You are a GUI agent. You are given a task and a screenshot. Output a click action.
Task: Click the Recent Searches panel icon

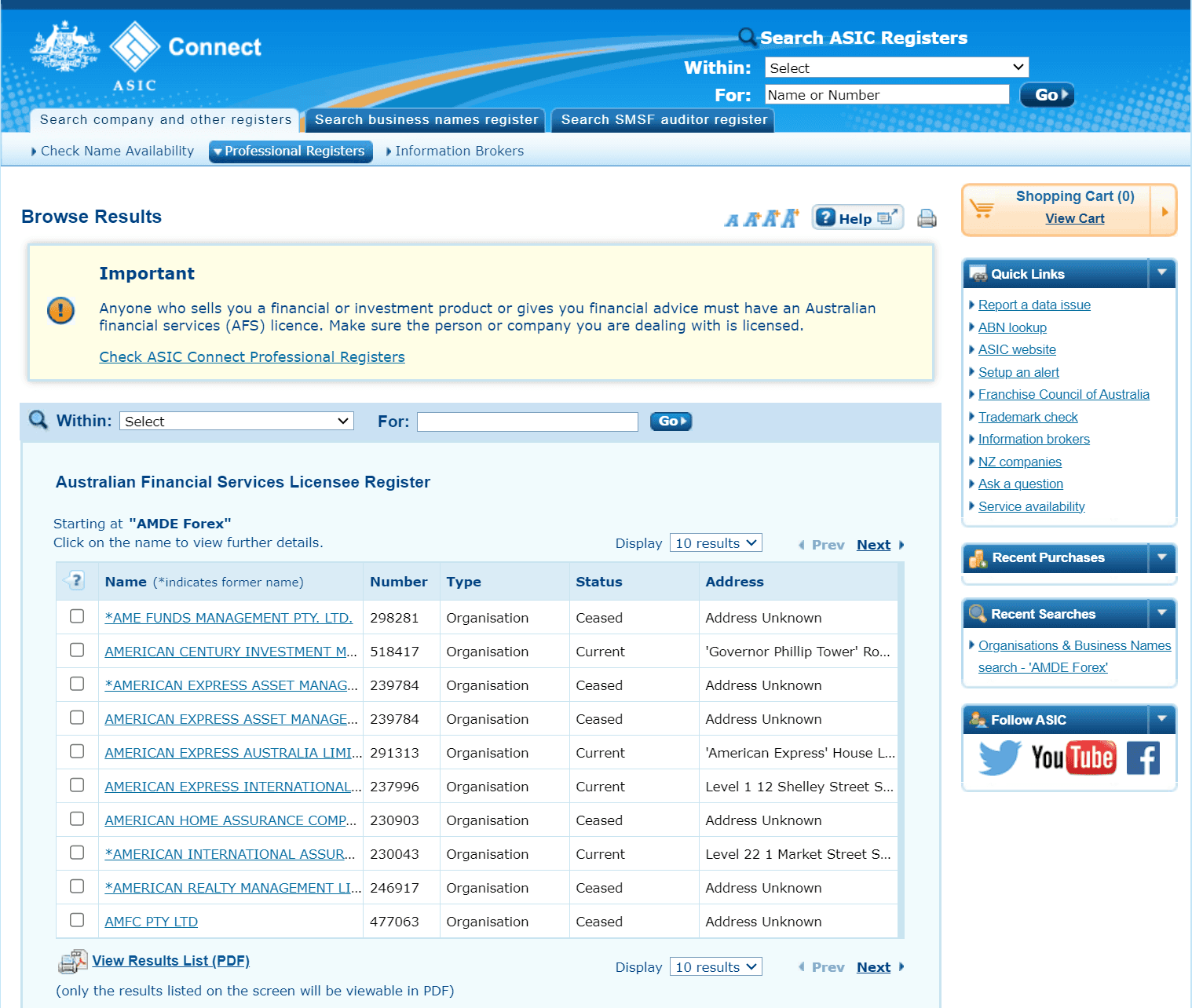coord(978,614)
